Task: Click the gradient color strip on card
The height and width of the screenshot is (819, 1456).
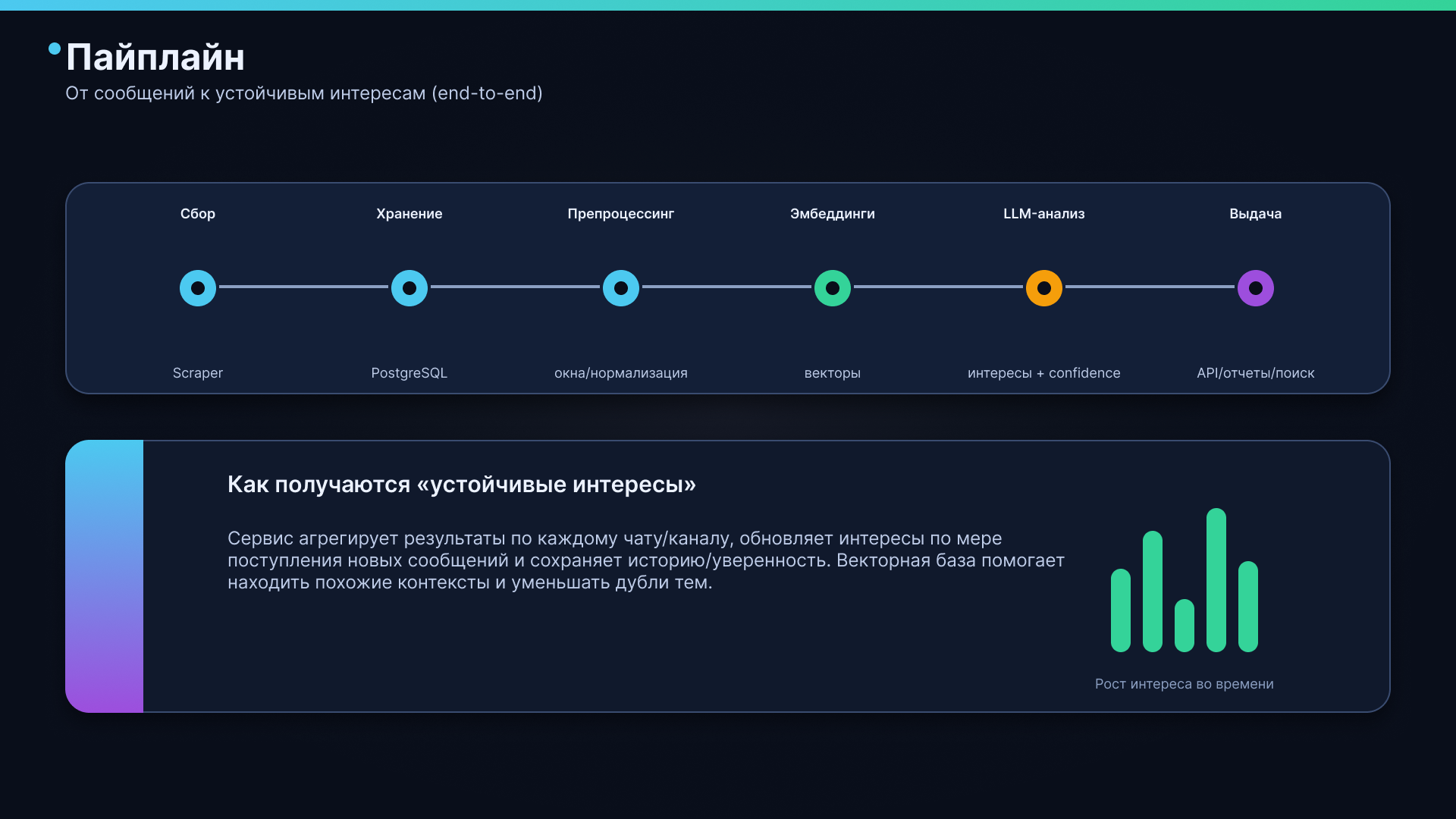Action: click(x=105, y=576)
